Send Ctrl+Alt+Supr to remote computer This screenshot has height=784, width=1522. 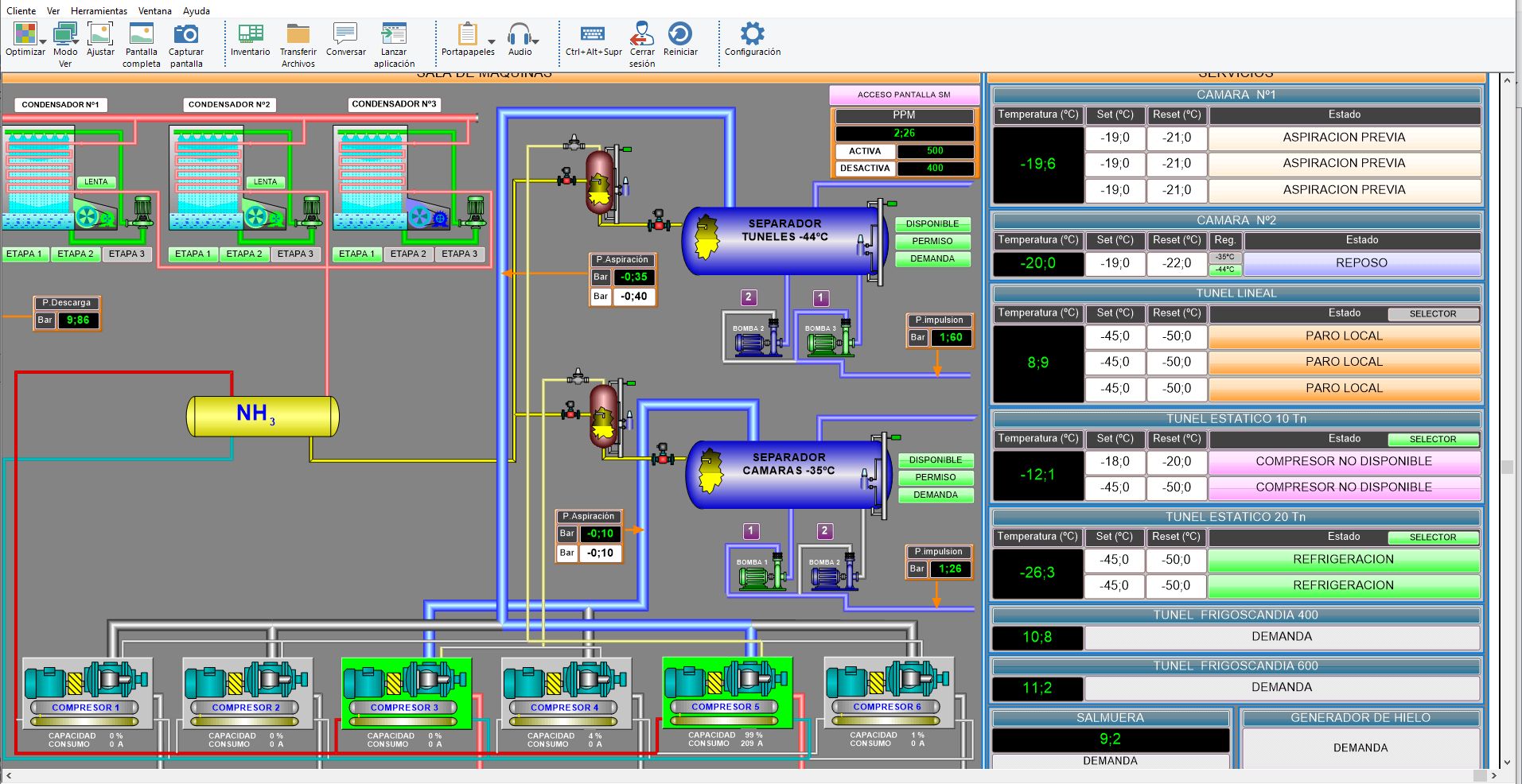pyautogui.click(x=593, y=34)
